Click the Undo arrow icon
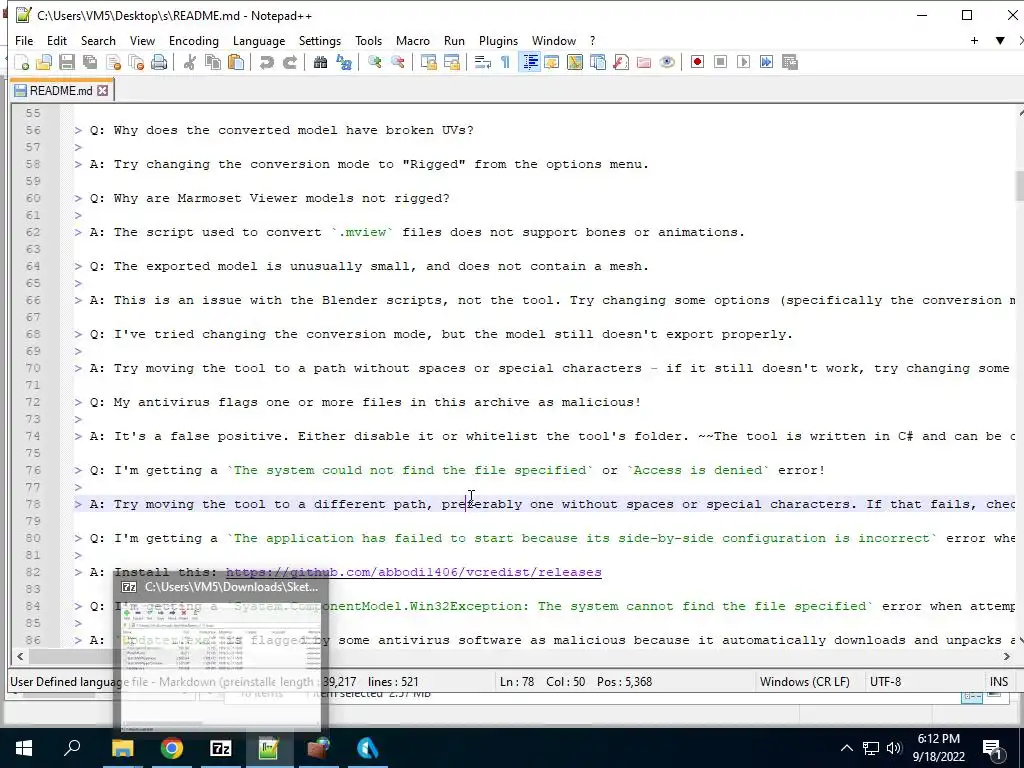 pyautogui.click(x=266, y=62)
